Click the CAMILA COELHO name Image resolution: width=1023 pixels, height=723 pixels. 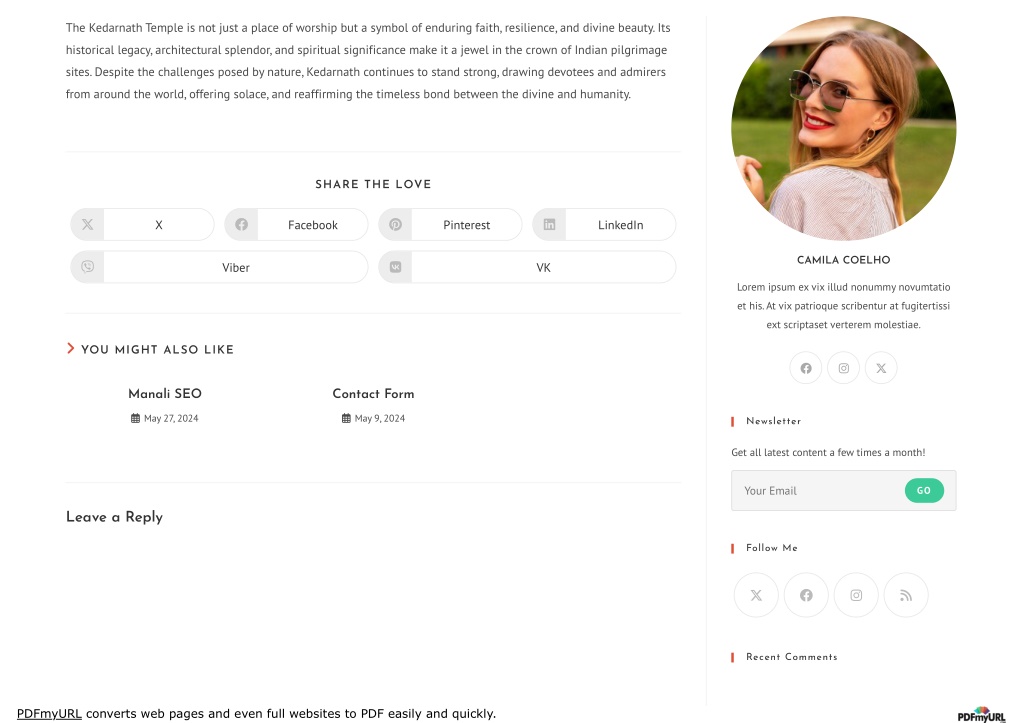[x=844, y=260]
